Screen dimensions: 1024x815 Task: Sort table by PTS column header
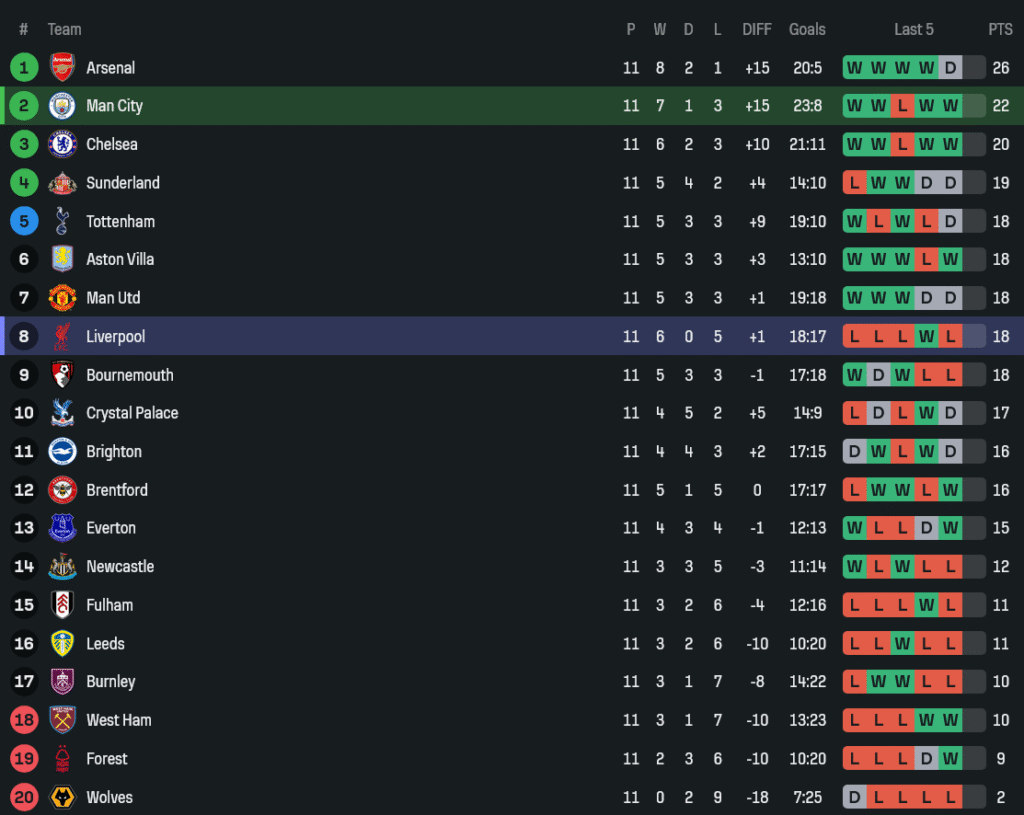1000,29
